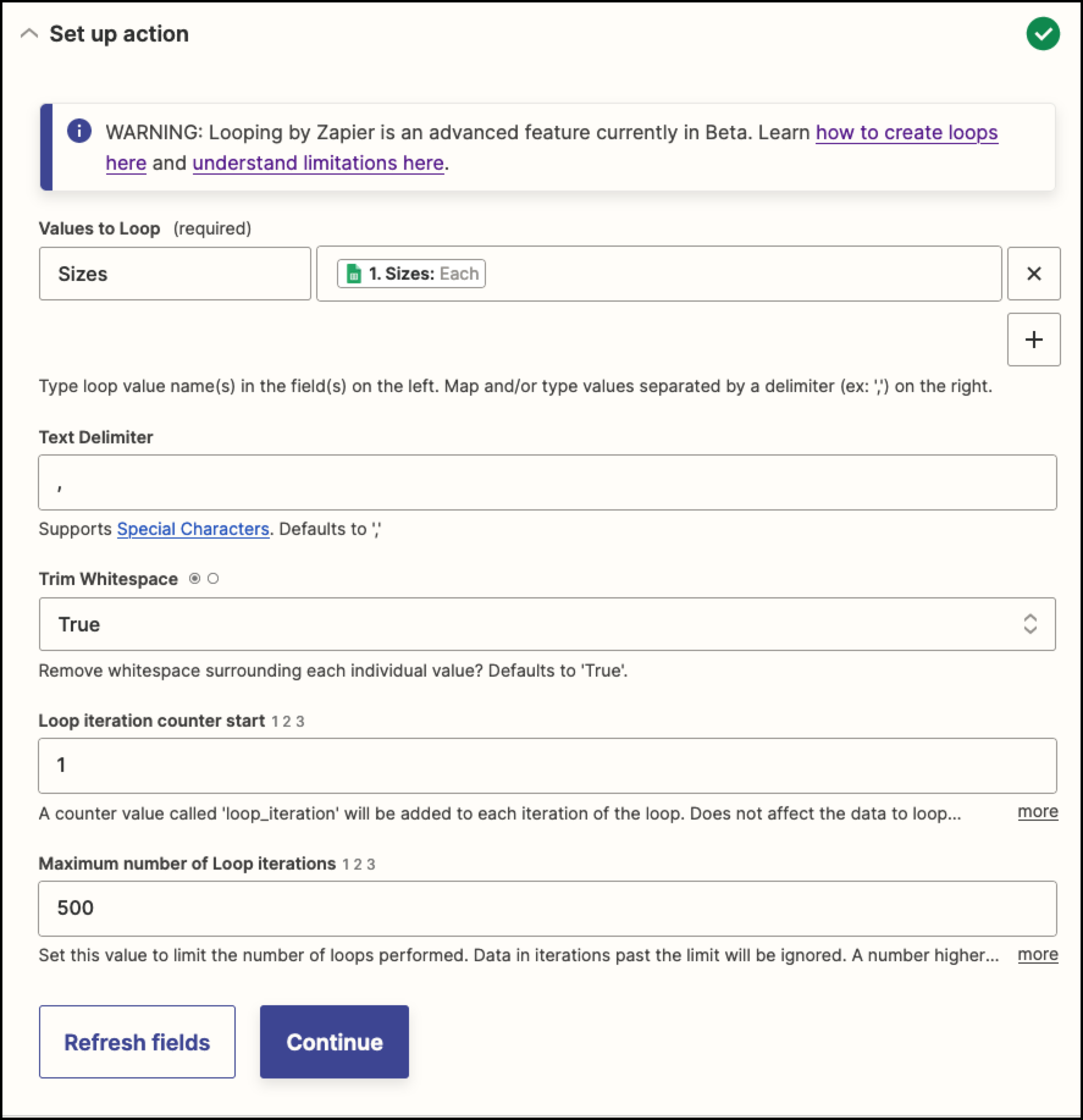Click the green checkmark status icon
The image size is (1083, 1120).
coord(1043,34)
